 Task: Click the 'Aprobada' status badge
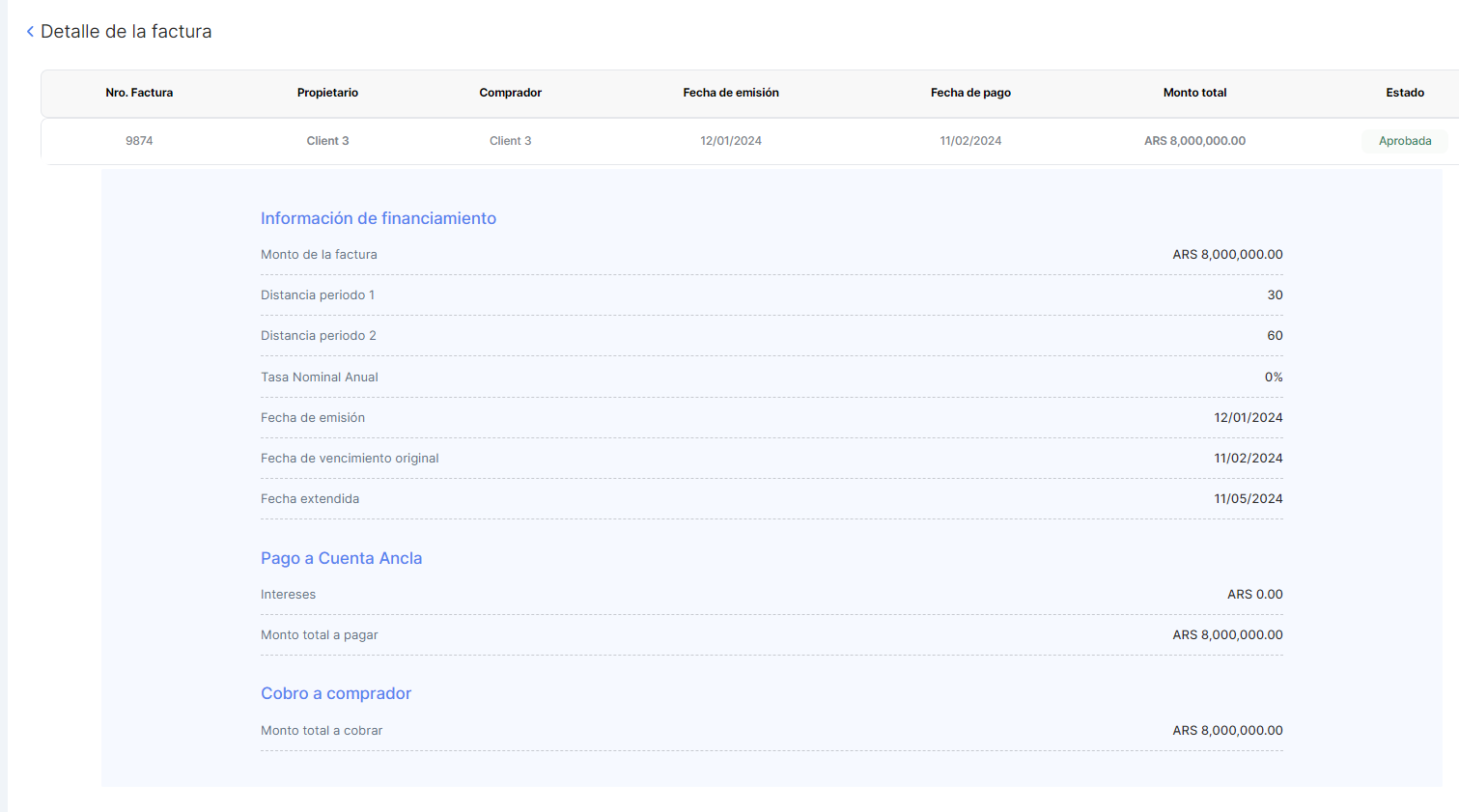pos(1404,141)
